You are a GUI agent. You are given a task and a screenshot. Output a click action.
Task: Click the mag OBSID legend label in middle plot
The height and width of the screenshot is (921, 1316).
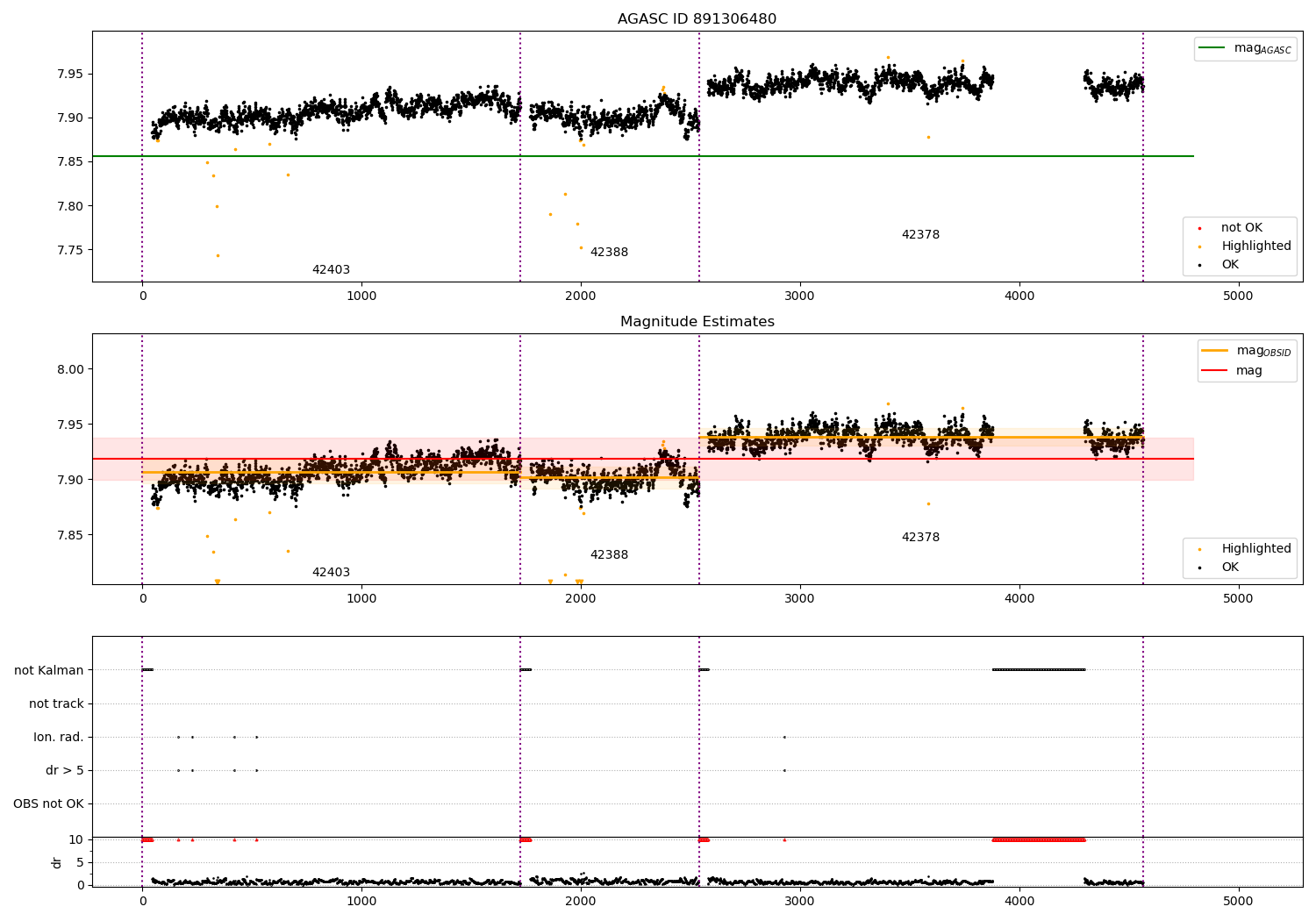tap(1264, 351)
